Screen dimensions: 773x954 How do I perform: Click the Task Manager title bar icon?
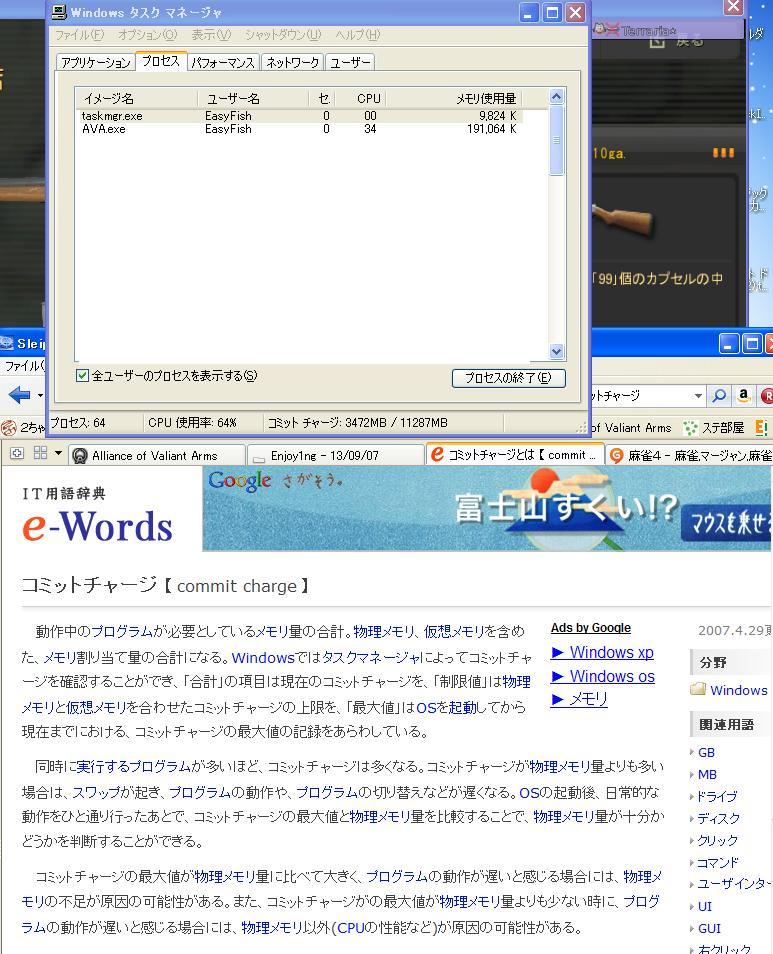click(59, 13)
